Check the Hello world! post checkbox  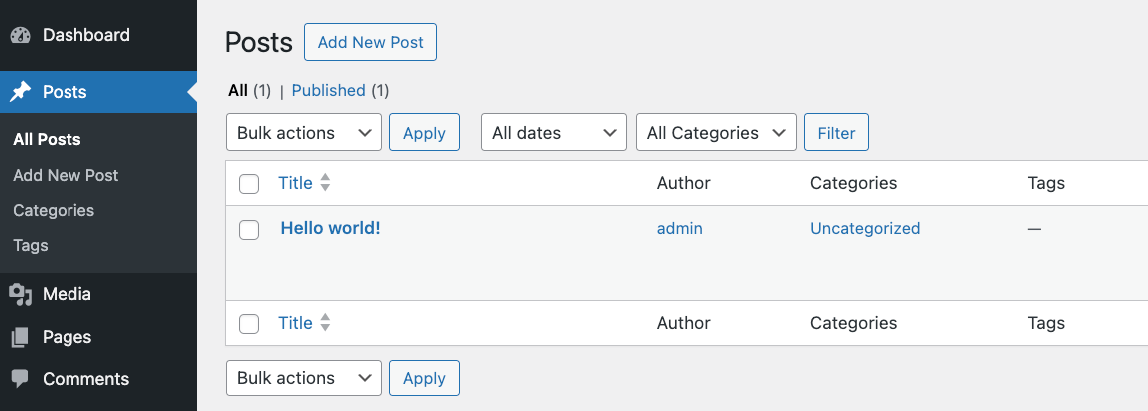(x=249, y=229)
